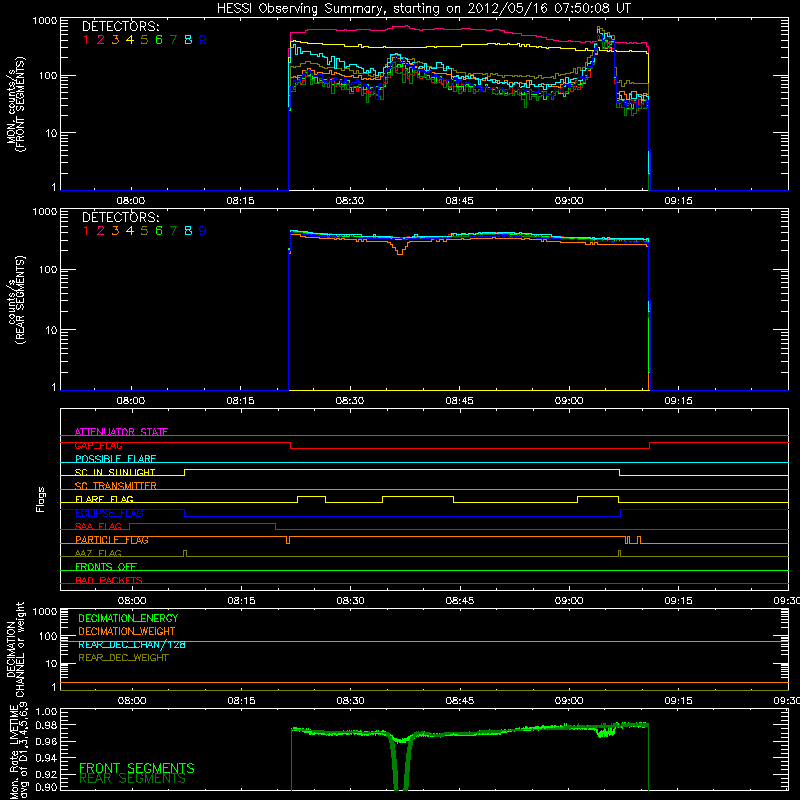Select detector 1 in front segments legend

click(x=86, y=40)
